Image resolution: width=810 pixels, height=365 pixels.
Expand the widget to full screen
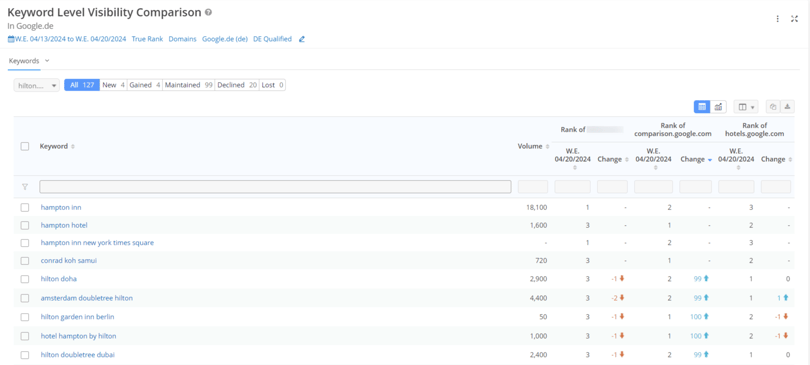795,19
